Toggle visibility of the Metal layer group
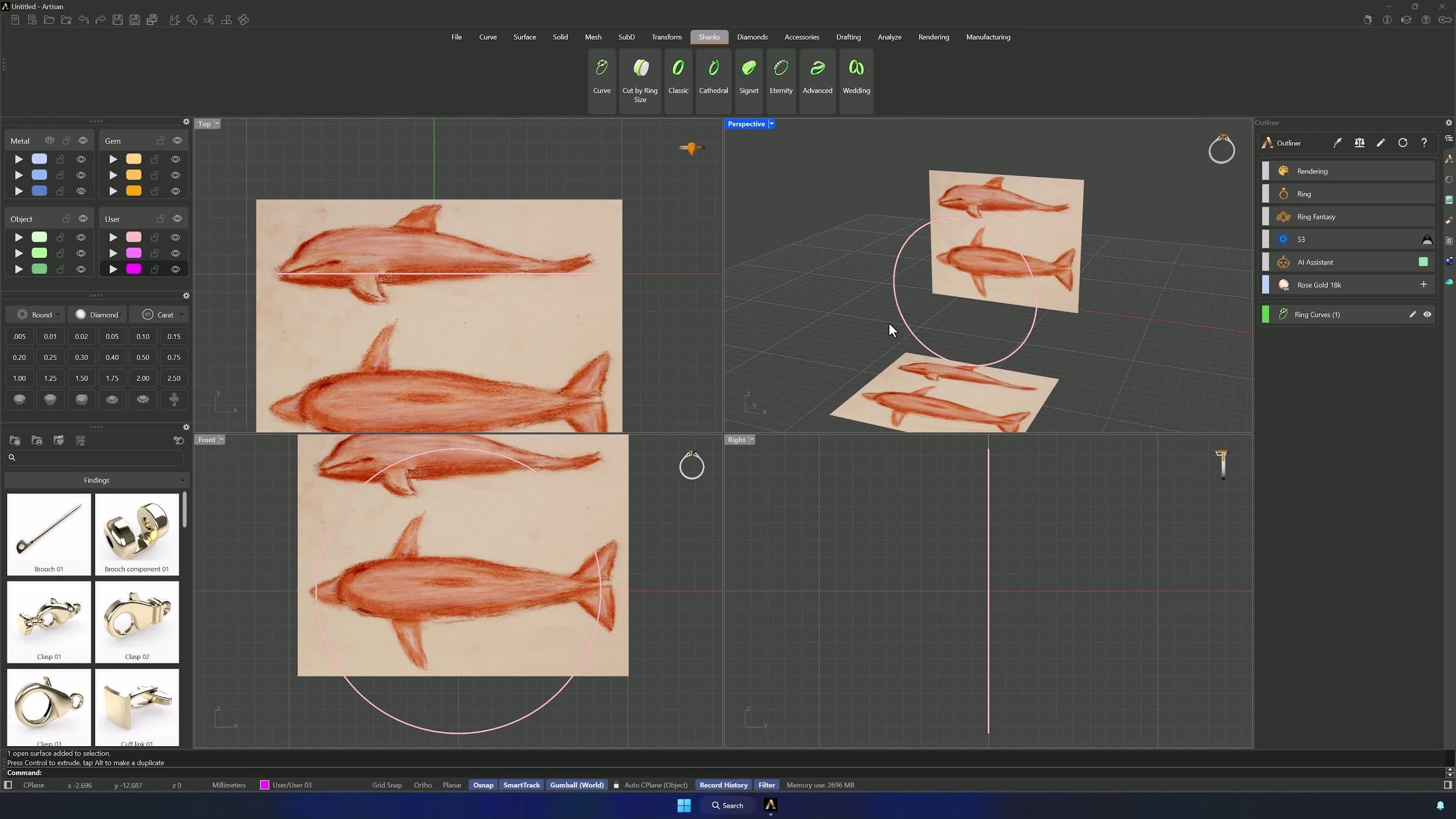Image resolution: width=1456 pixels, height=819 pixels. (83, 141)
